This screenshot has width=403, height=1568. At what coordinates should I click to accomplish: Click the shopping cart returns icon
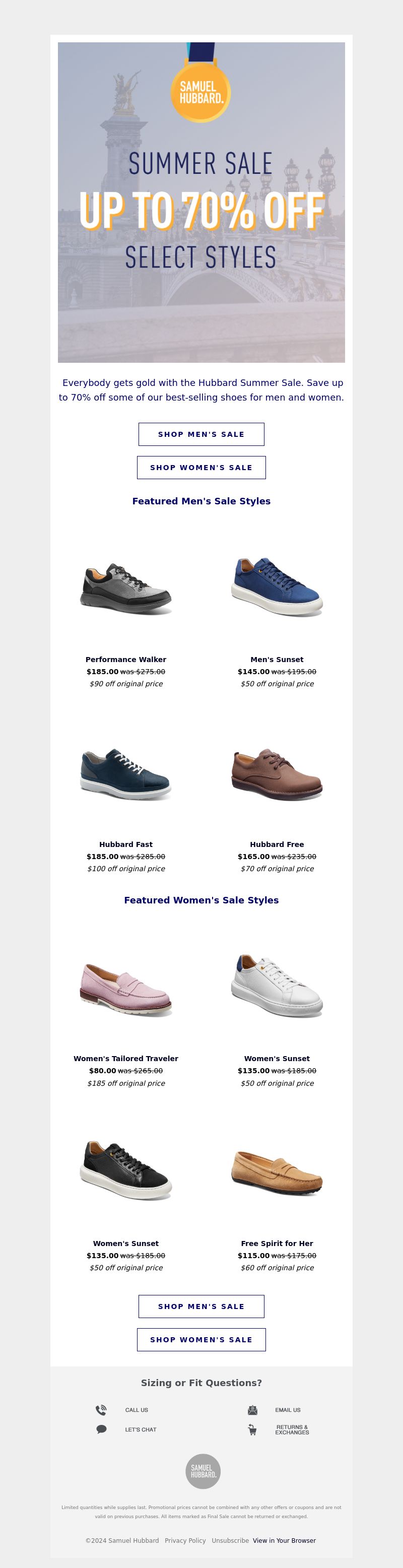pos(252,1429)
